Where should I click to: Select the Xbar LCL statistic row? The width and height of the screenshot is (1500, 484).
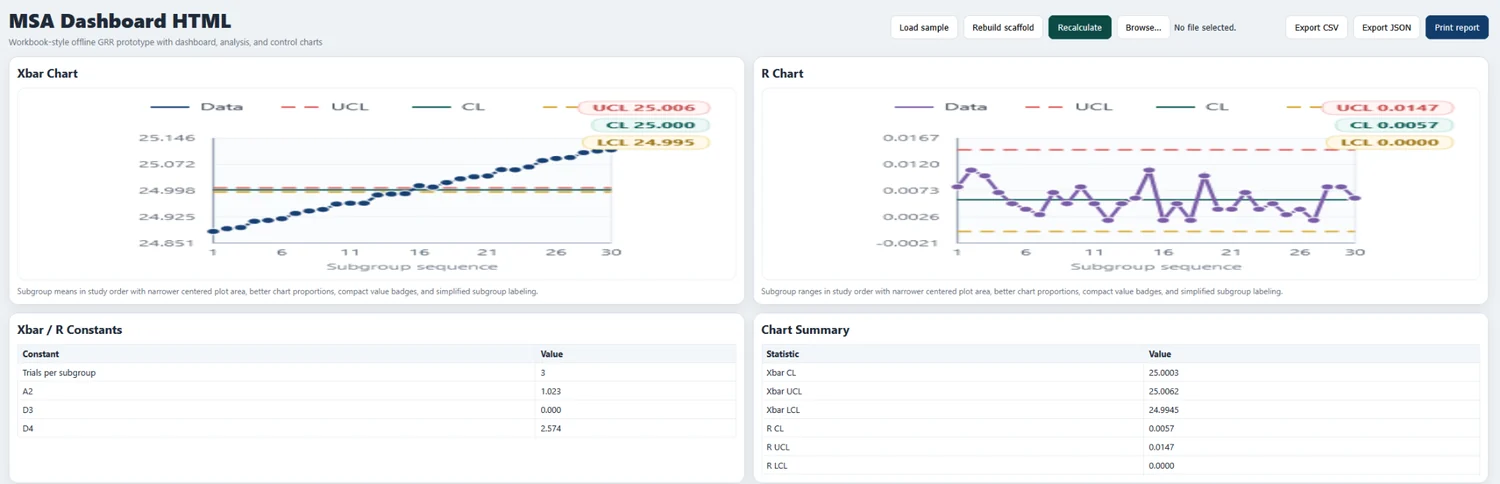[1120, 410]
